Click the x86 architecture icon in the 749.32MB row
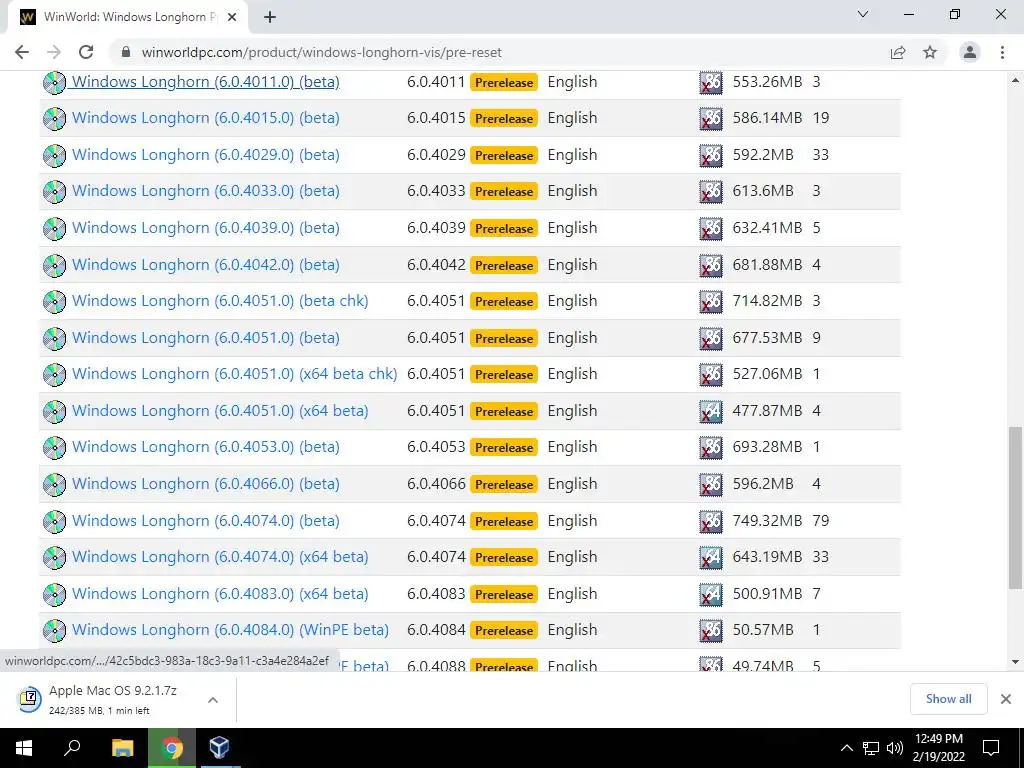The height and width of the screenshot is (768, 1024). (x=711, y=521)
